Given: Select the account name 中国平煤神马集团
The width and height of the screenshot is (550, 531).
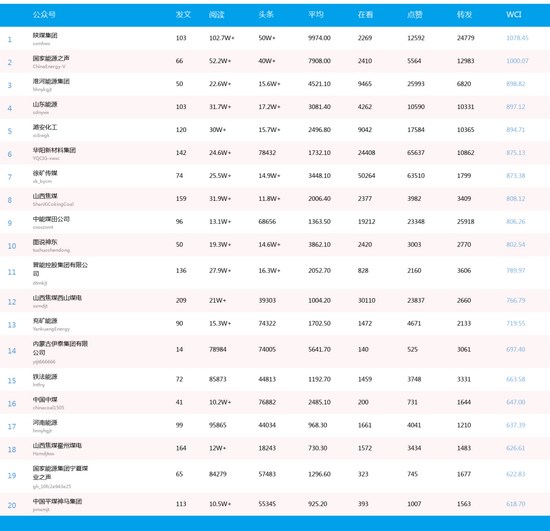Looking at the screenshot, I should (x=57, y=501).
